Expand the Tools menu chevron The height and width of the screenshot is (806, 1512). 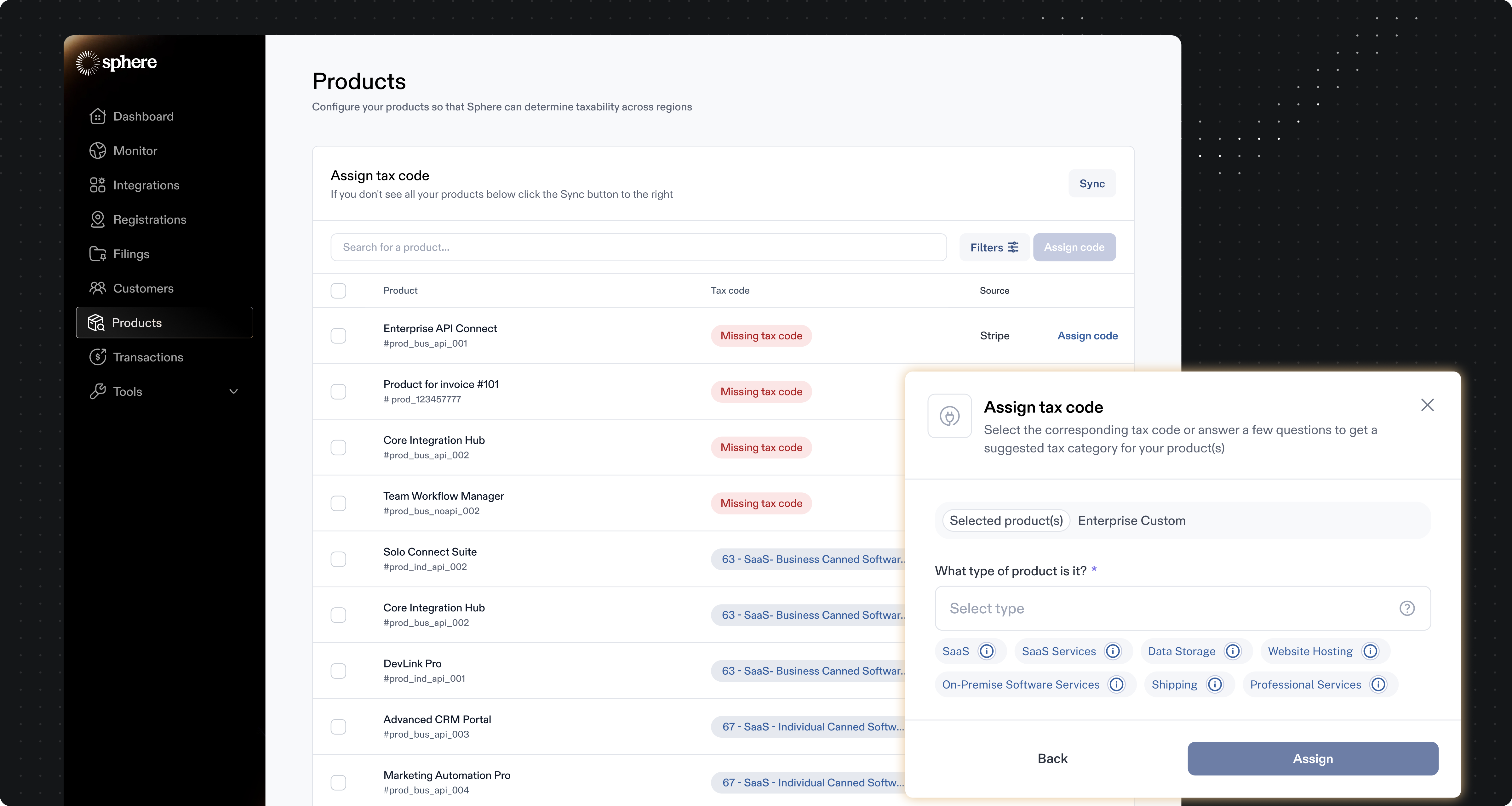234,391
